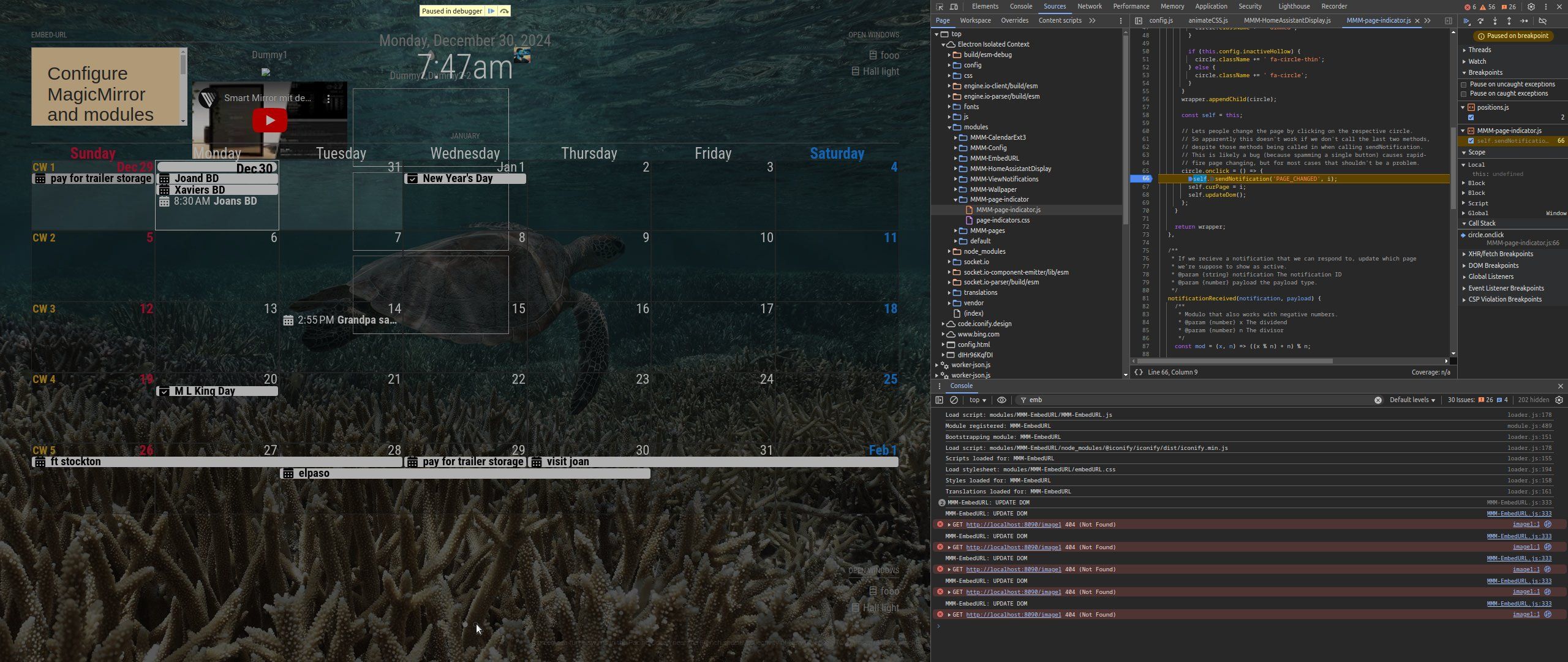Expand the MMM-CalendarExt3 folder
The width and height of the screenshot is (1568, 662).
[x=956, y=137]
